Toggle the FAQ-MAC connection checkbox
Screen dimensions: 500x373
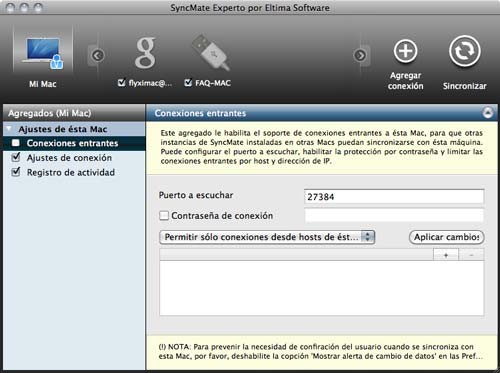[188, 82]
